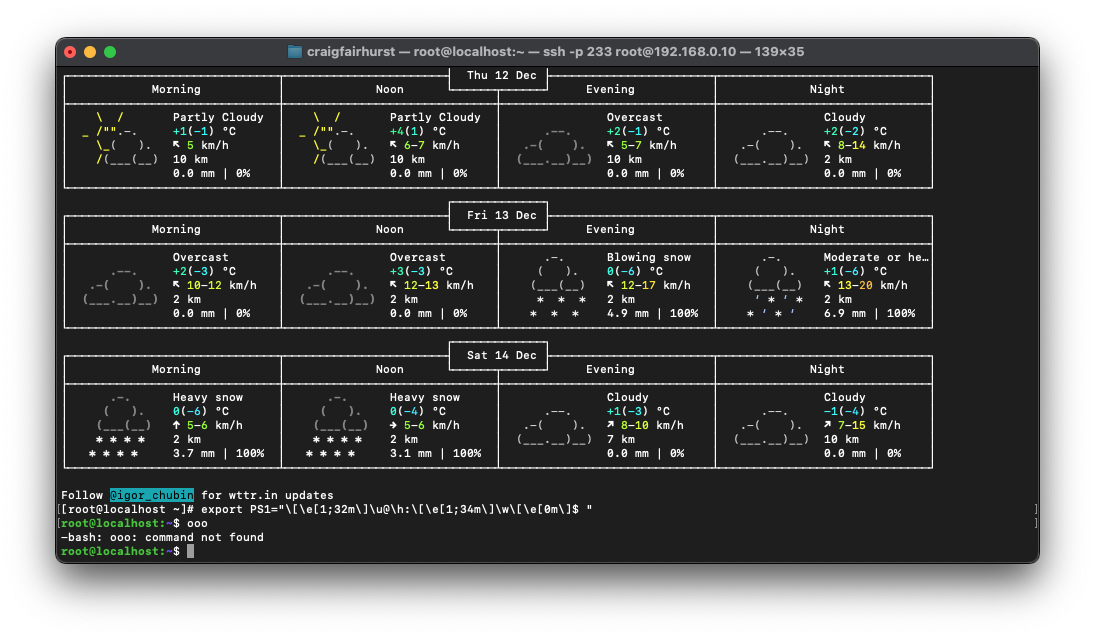1095x637 pixels.
Task: Click the window title text in the title bar
Action: pos(555,52)
